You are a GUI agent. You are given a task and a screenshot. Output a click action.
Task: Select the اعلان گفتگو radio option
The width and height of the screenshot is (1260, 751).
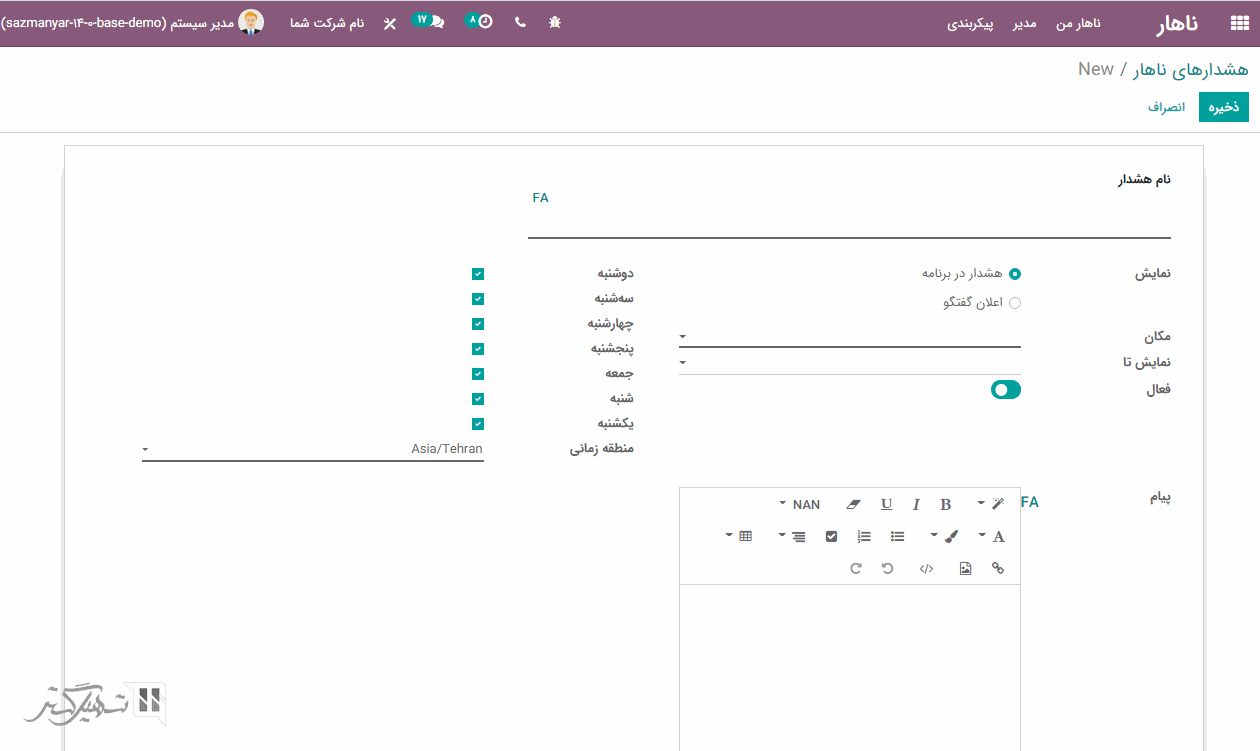(x=1015, y=303)
